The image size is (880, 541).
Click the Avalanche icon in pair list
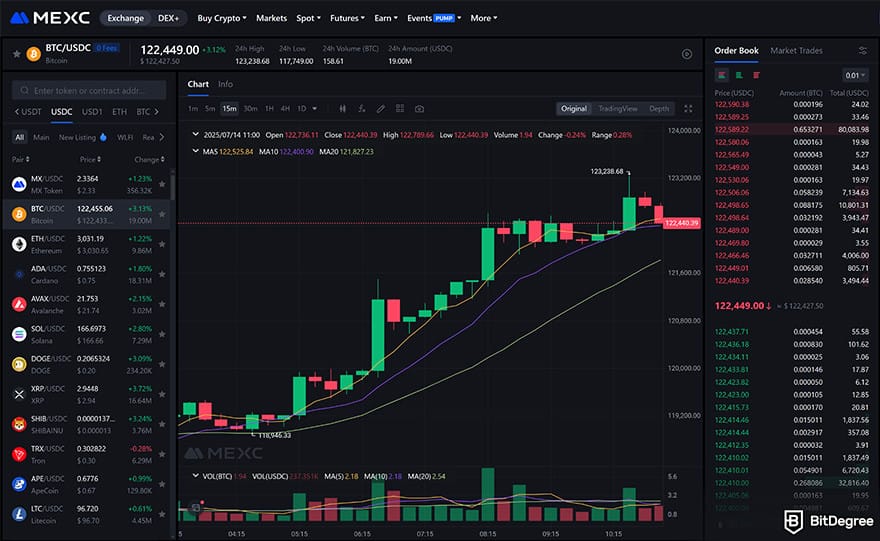point(19,304)
